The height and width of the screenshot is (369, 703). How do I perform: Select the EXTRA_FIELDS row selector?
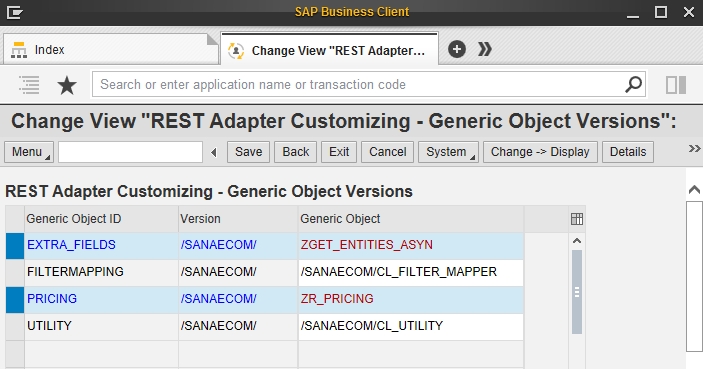pyautogui.click(x=15, y=245)
